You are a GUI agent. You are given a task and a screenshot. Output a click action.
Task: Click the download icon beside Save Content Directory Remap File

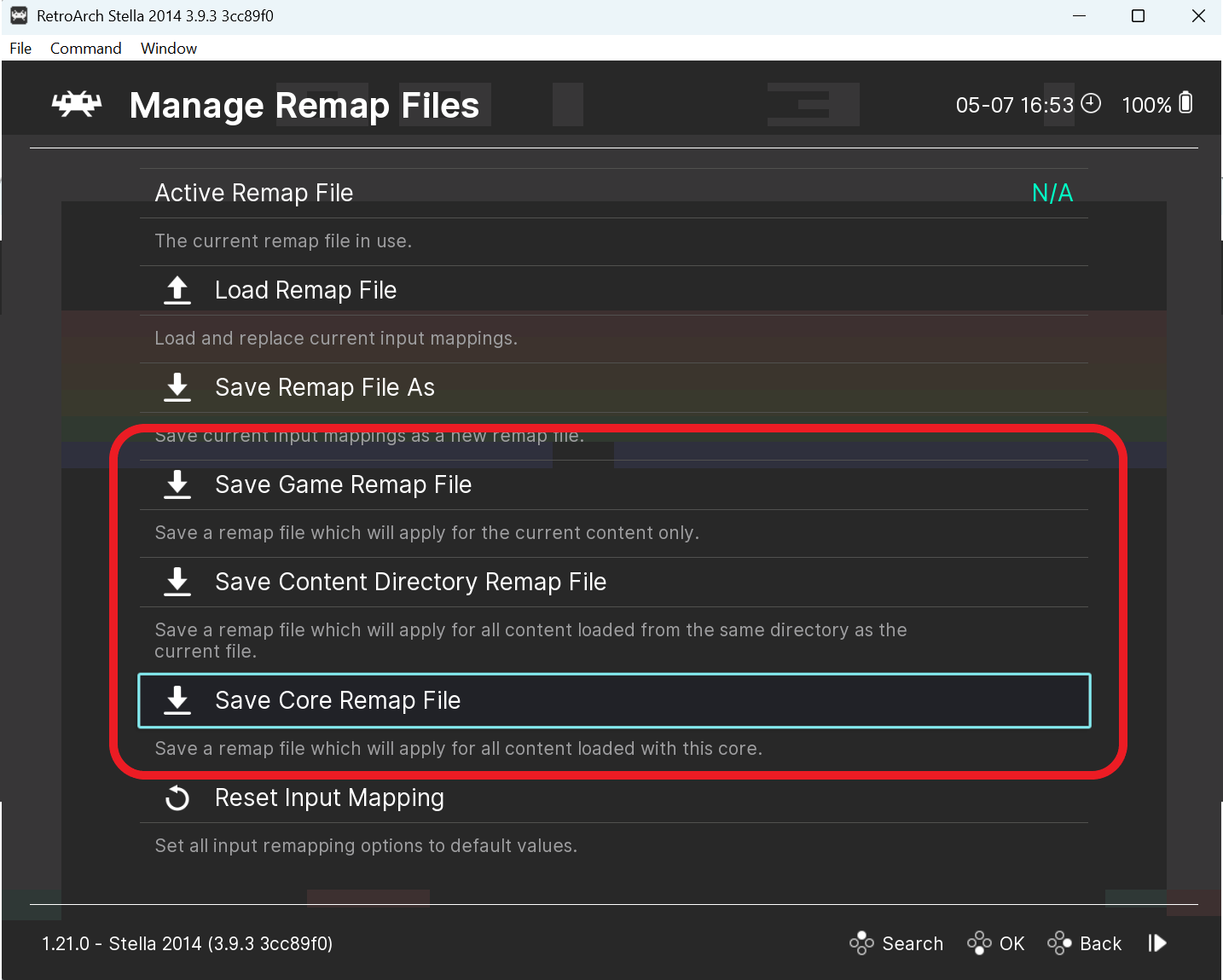[177, 582]
